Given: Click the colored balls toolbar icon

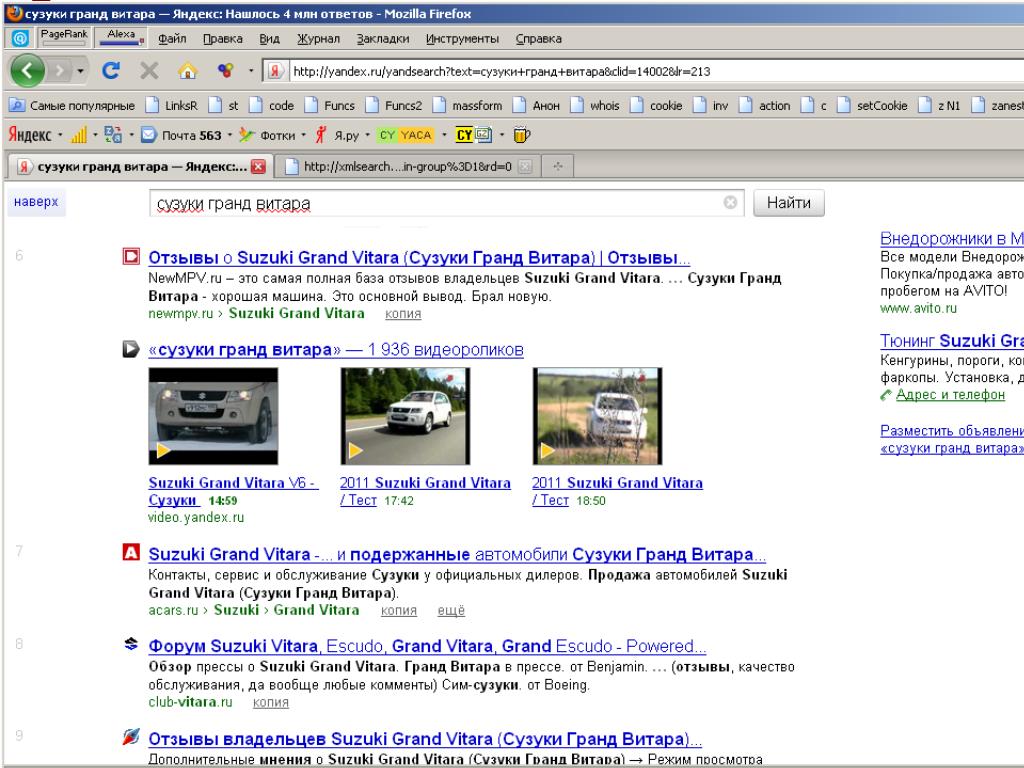Looking at the screenshot, I should (226, 70).
